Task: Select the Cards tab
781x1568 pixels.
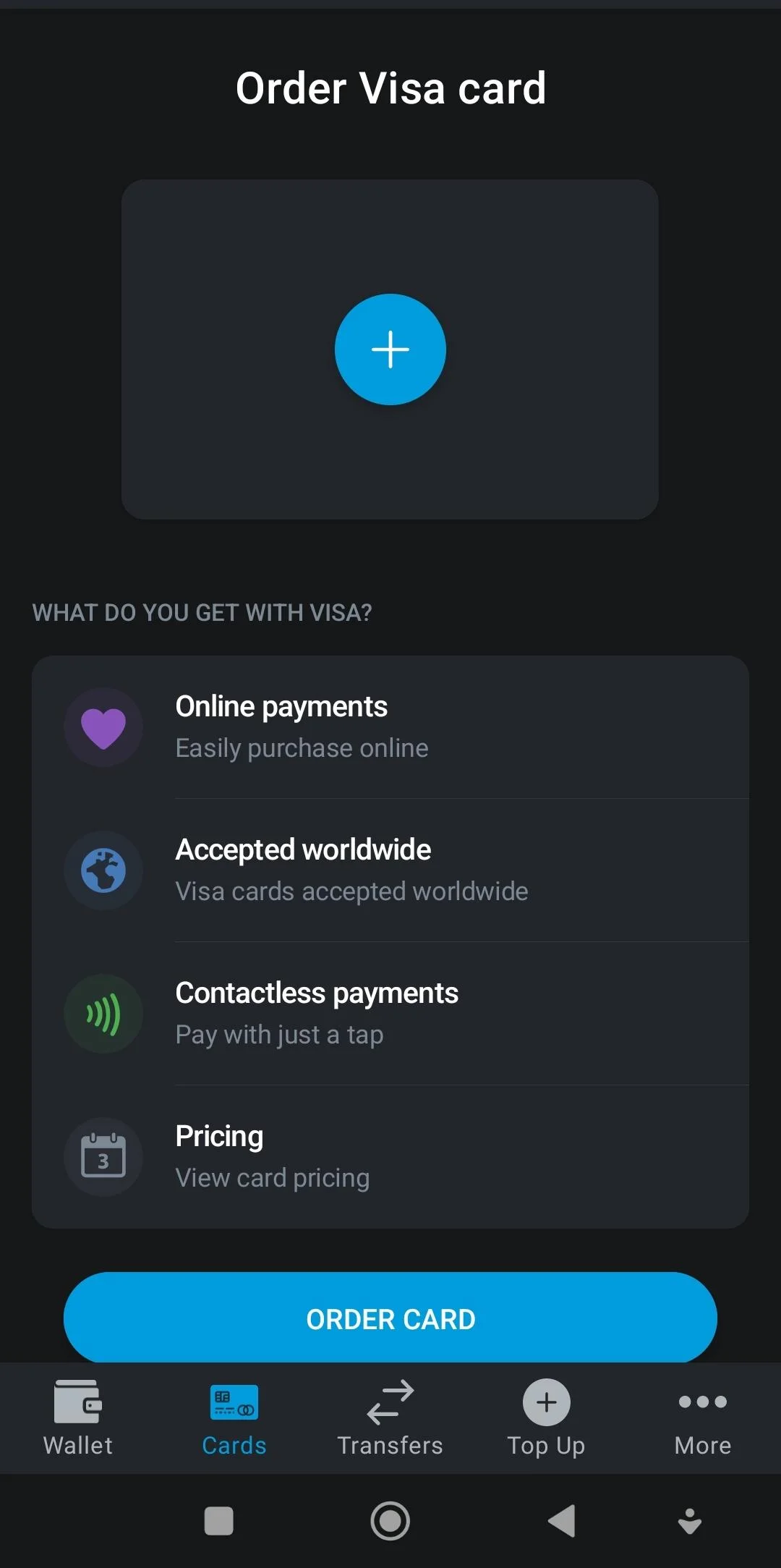Action: (234, 1417)
